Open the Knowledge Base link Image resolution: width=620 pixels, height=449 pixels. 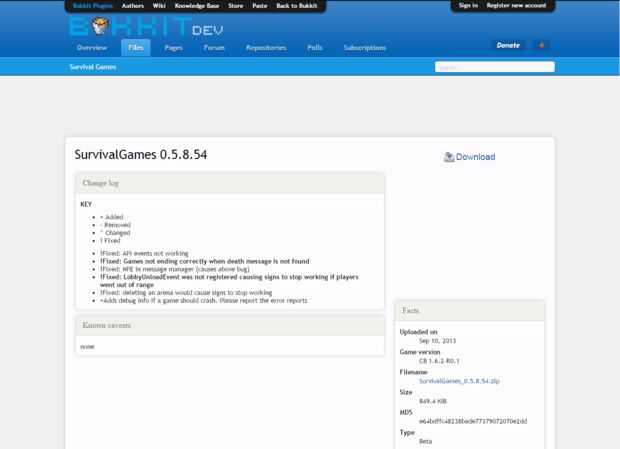pos(197,6)
